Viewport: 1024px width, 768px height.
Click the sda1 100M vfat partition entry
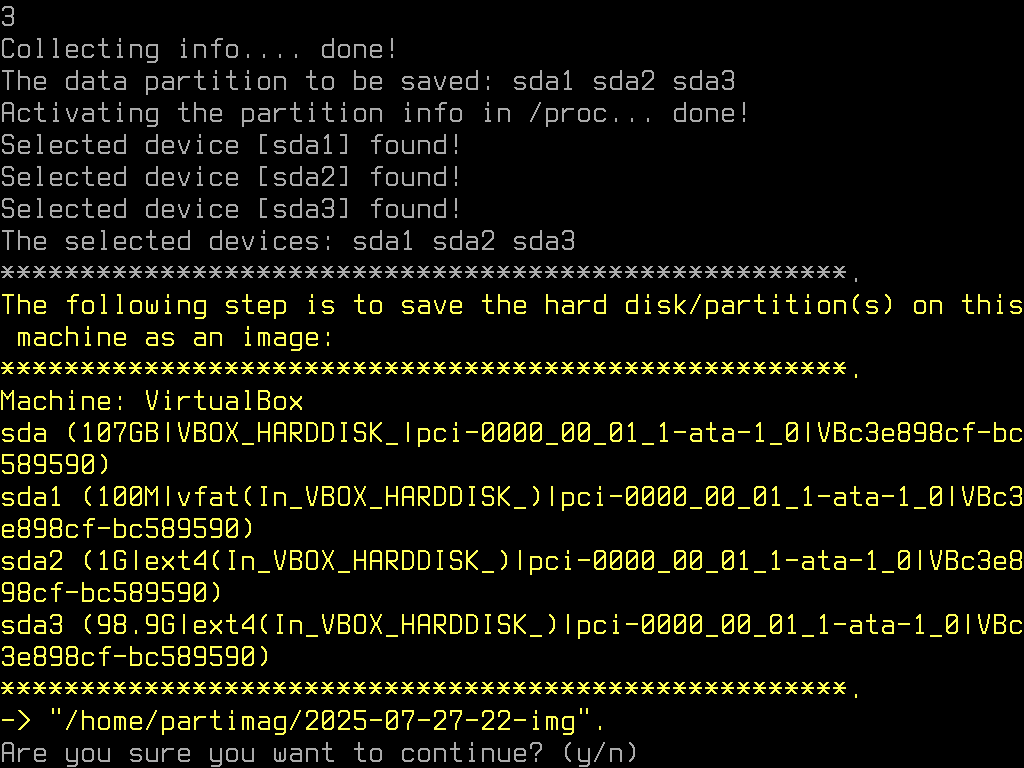[x=512, y=513]
